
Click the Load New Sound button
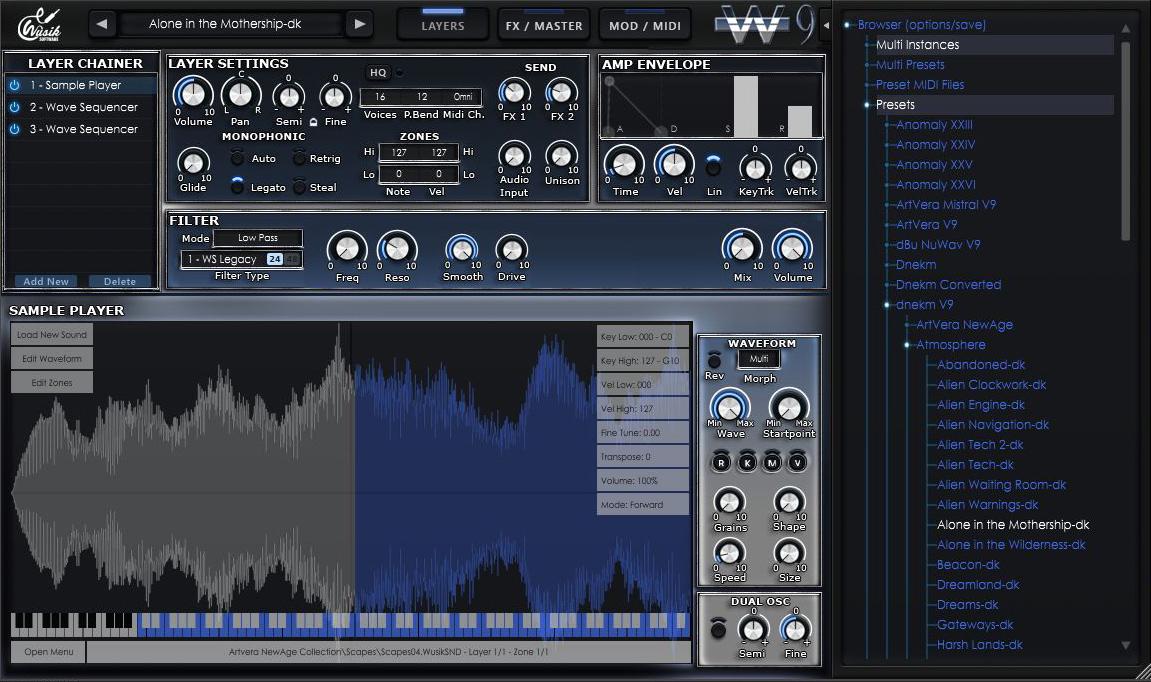click(51, 335)
